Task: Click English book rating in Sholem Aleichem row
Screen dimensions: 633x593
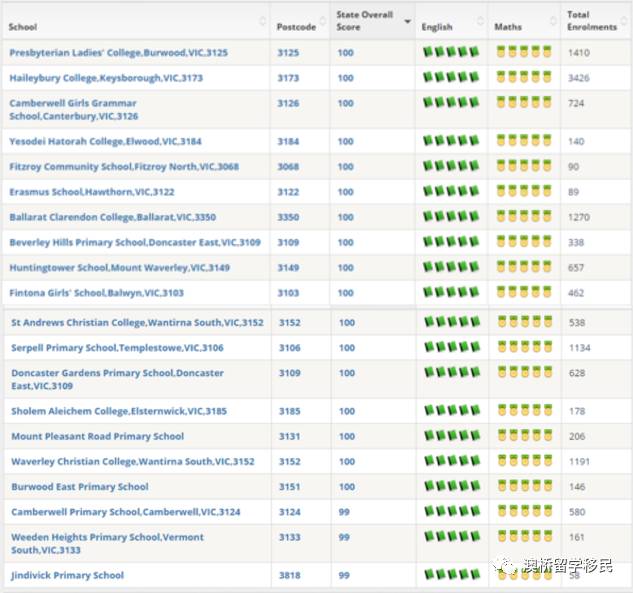Action: click(453, 410)
